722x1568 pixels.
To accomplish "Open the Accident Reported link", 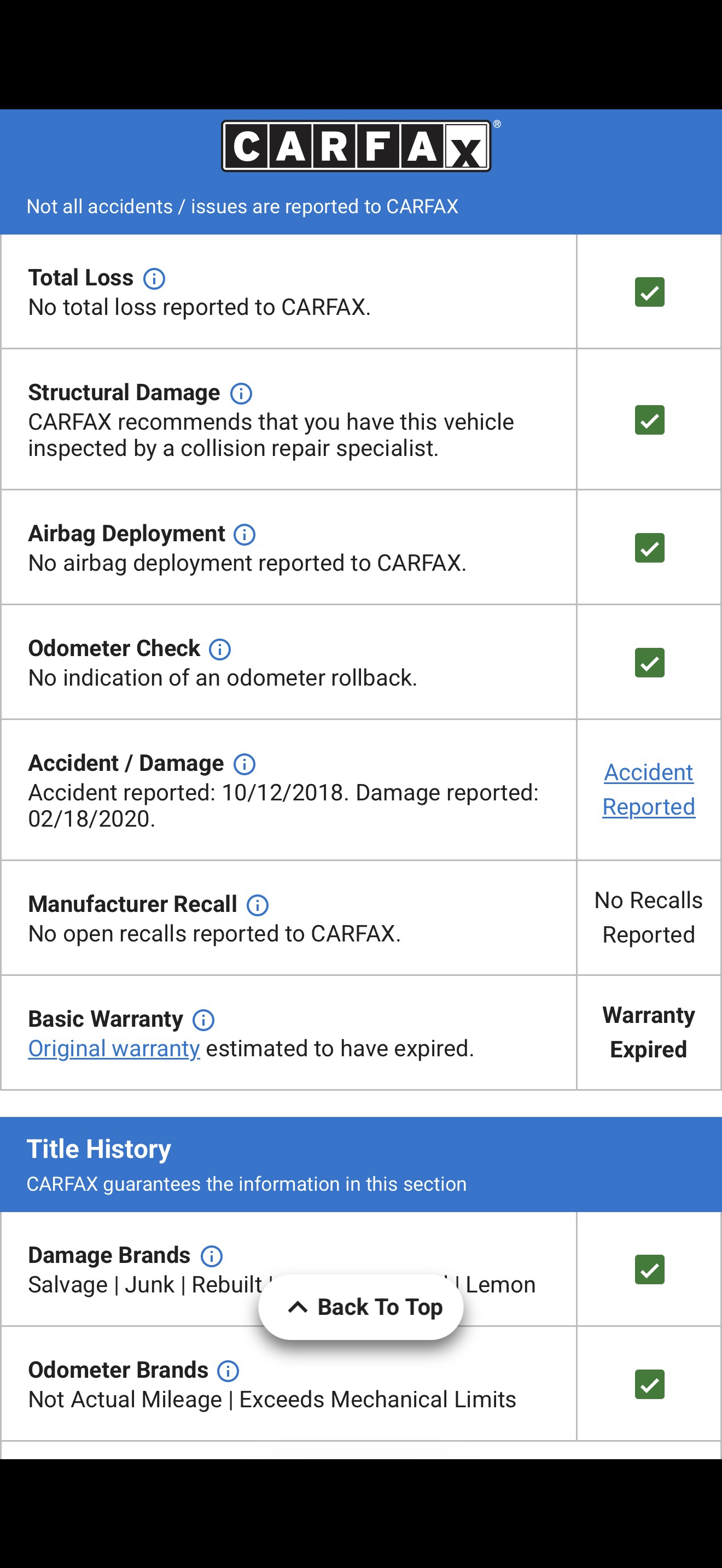I will tap(649, 789).
